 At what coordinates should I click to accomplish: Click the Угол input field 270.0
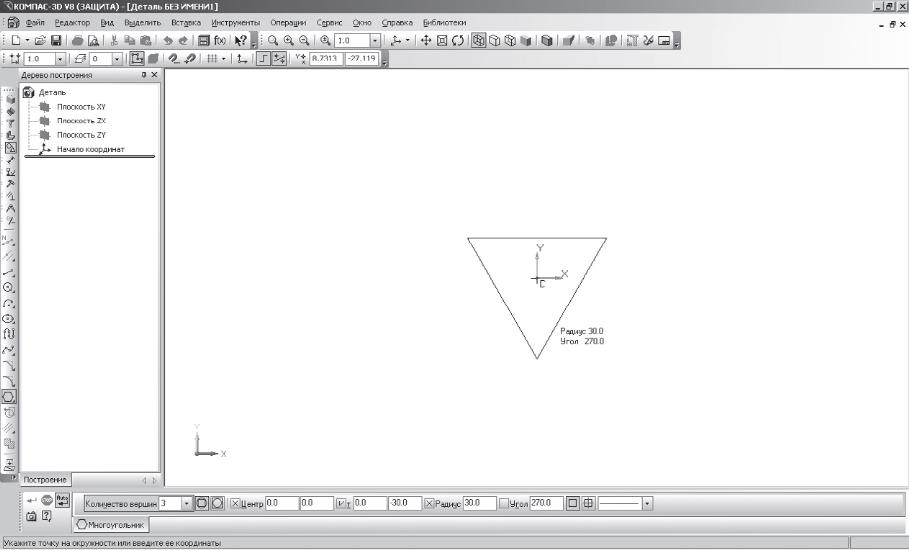point(546,503)
